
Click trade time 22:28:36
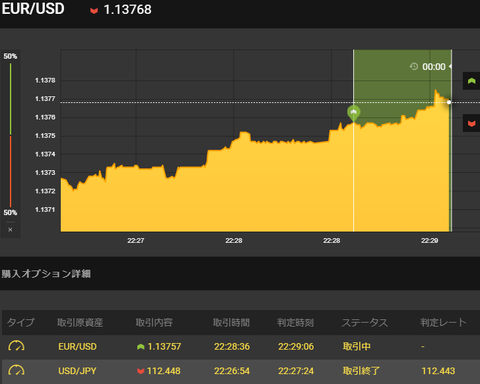click(232, 347)
